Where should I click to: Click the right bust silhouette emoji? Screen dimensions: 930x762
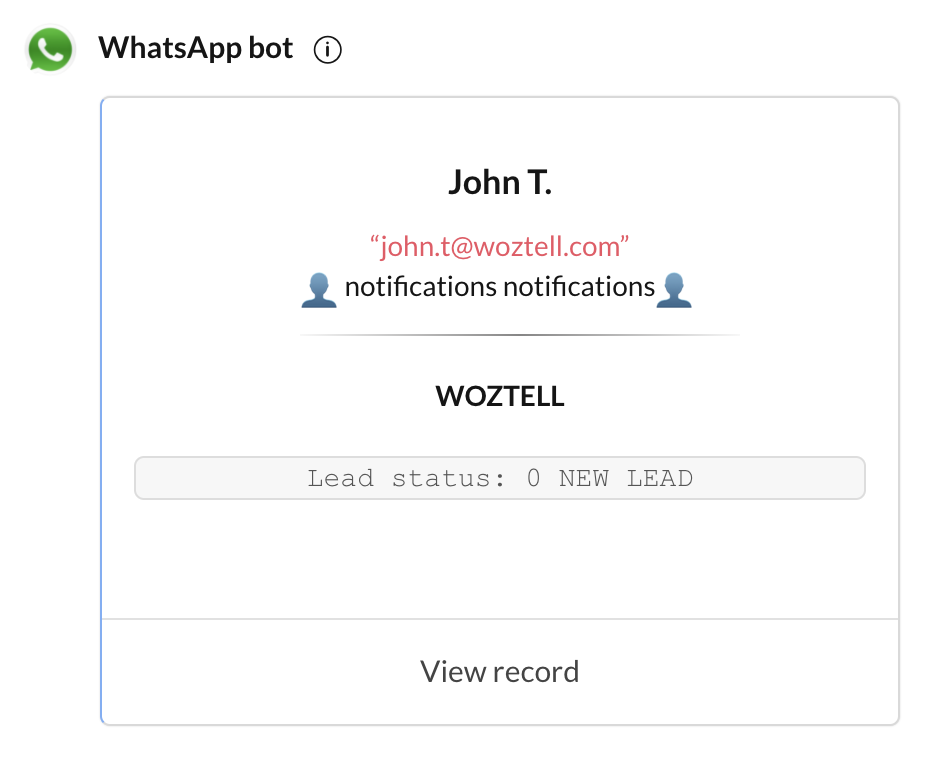click(674, 290)
